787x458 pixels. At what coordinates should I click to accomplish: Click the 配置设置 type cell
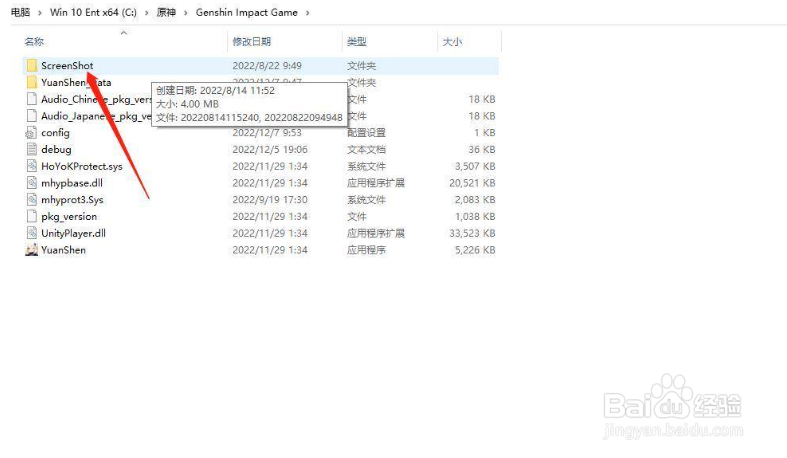click(x=366, y=132)
